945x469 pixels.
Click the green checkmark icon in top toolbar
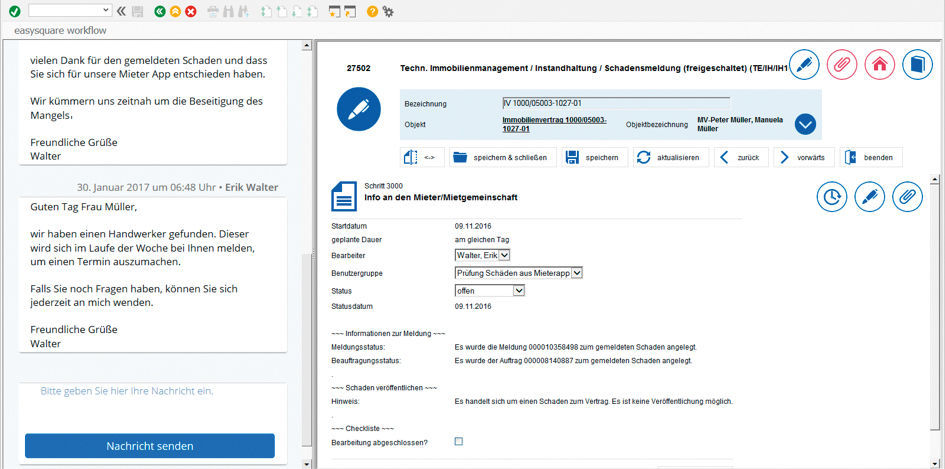[14, 11]
